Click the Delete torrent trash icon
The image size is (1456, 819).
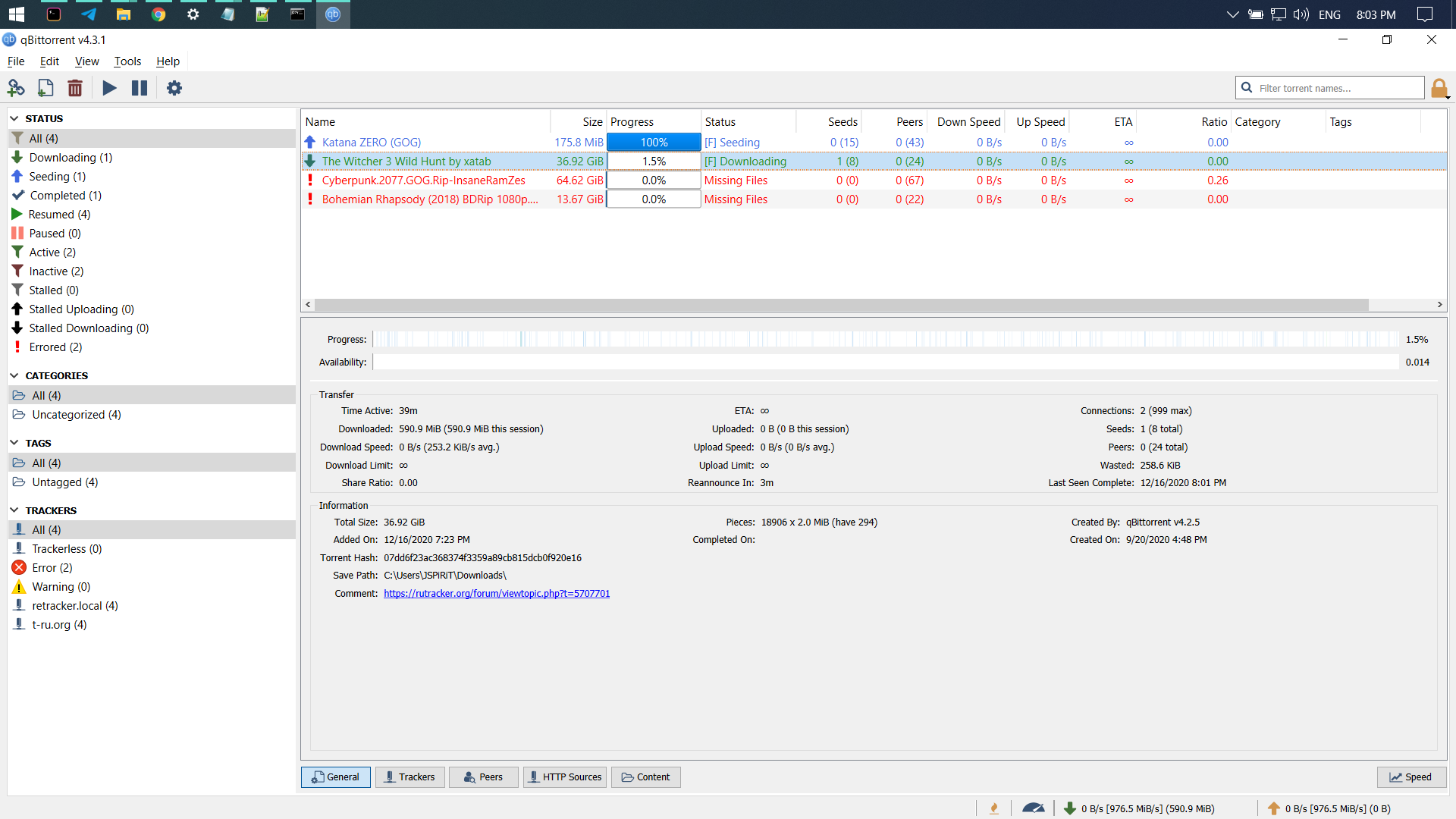75,88
